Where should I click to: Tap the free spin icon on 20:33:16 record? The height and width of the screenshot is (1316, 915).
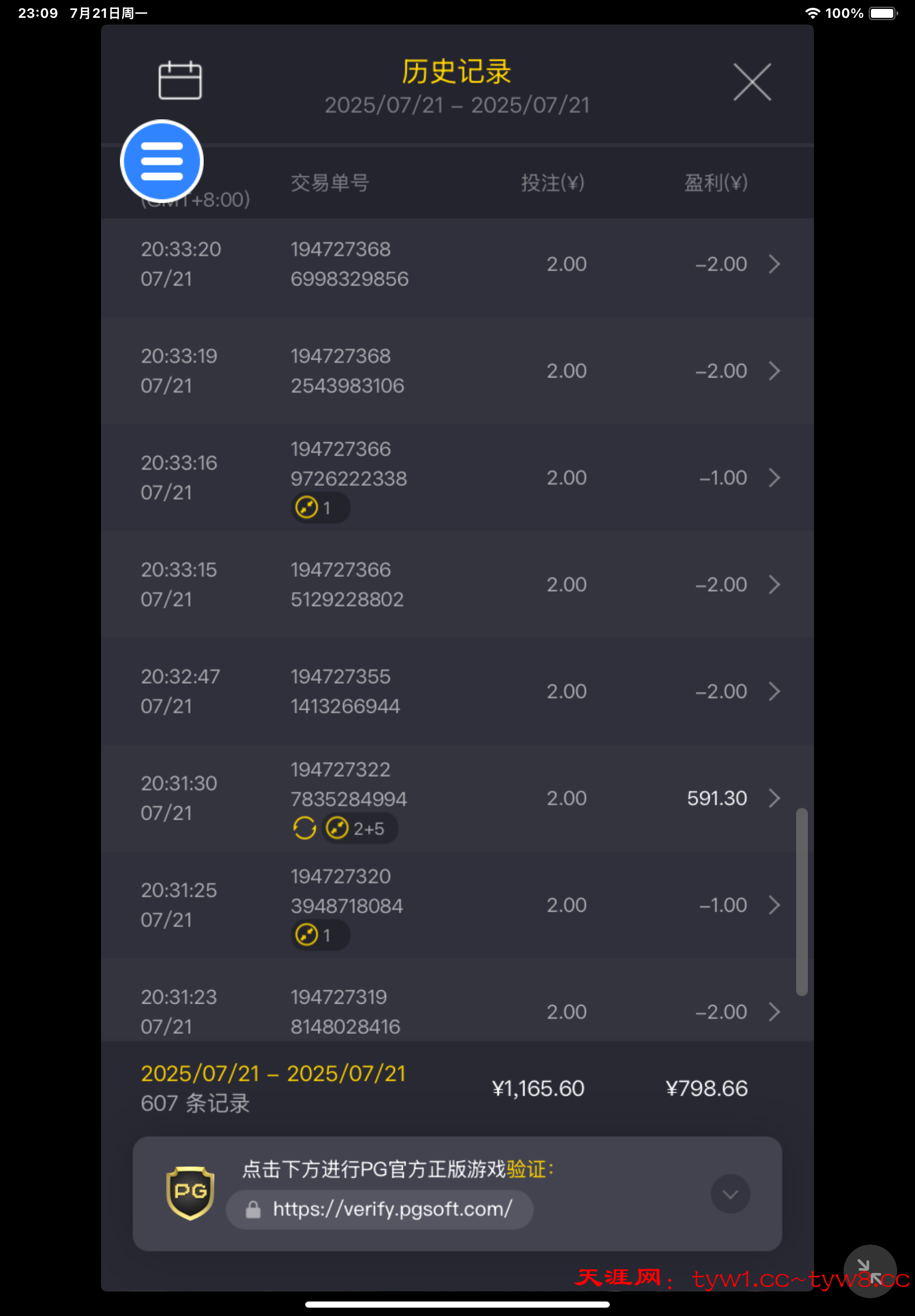(307, 507)
